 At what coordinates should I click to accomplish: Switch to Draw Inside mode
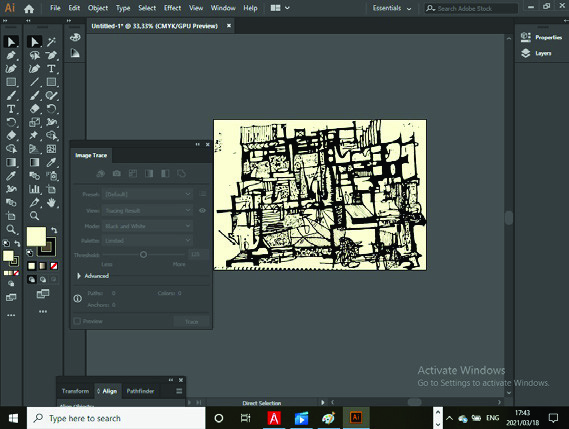point(54,279)
